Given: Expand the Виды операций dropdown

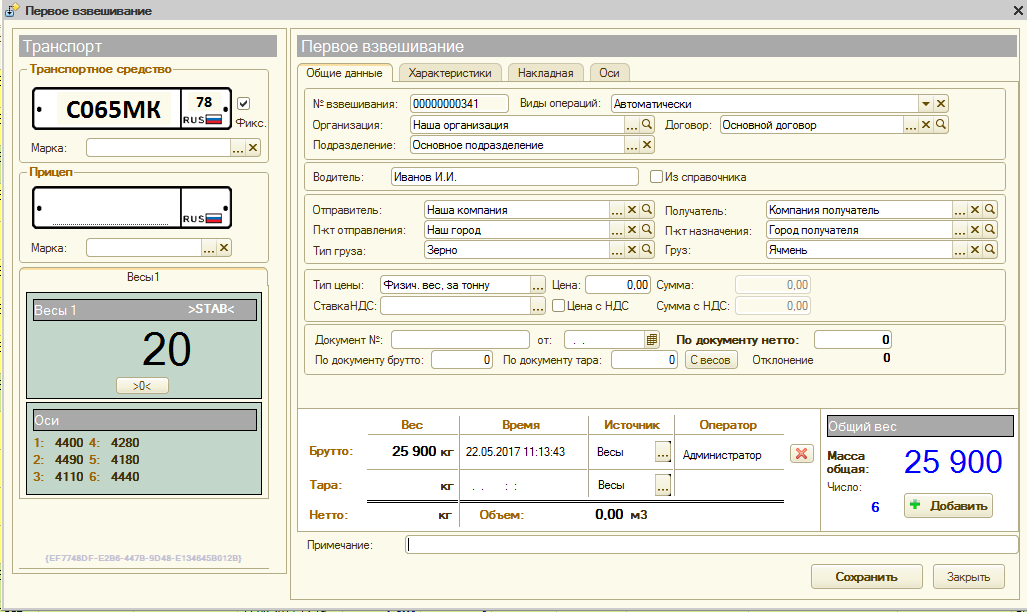Looking at the screenshot, I should click(x=926, y=104).
